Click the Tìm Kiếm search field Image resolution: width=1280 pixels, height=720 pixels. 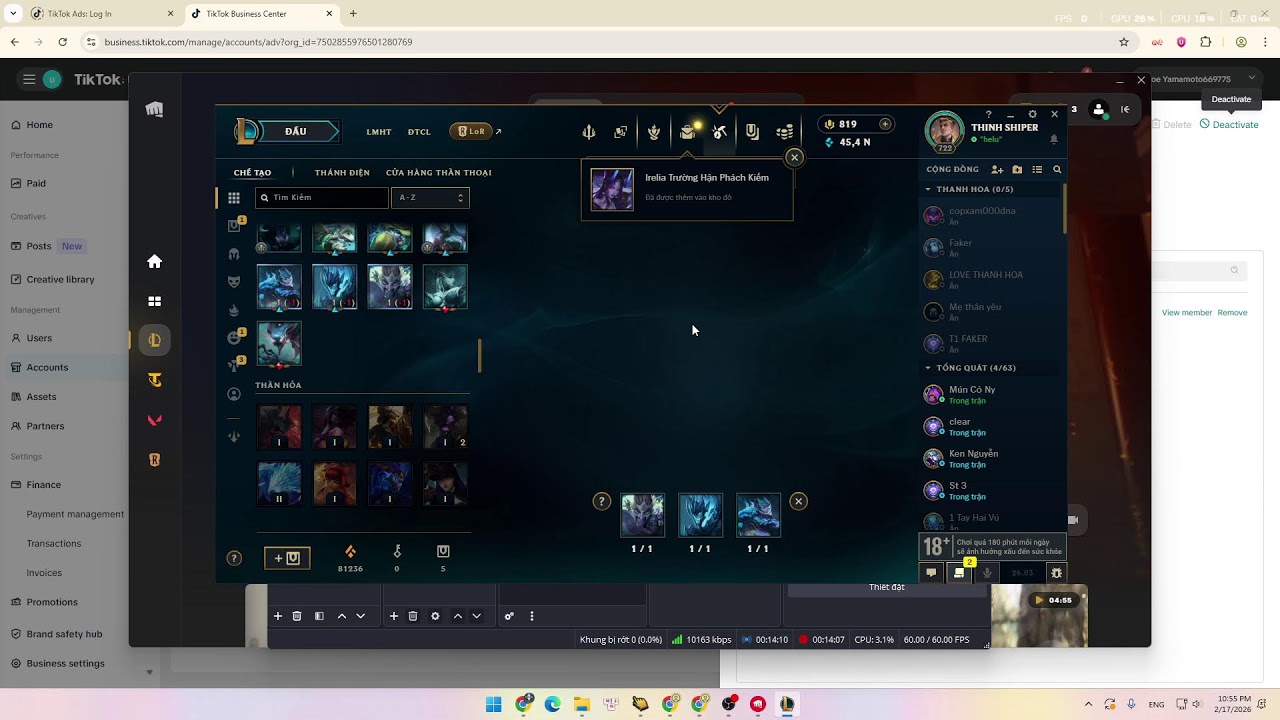pyautogui.click(x=322, y=198)
